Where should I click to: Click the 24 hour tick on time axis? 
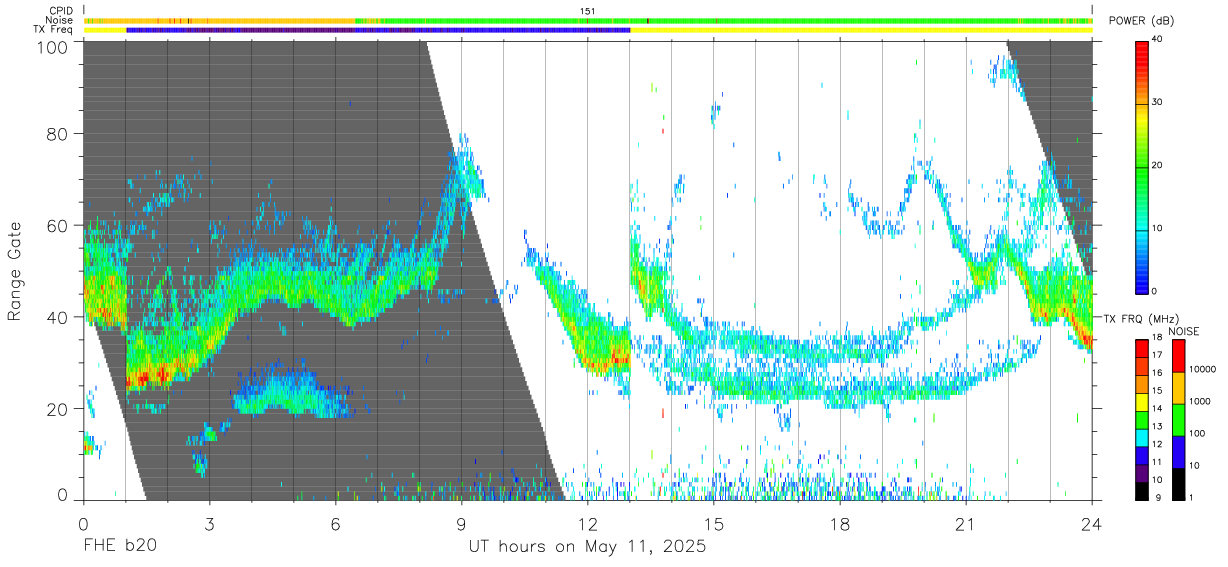coord(1092,523)
